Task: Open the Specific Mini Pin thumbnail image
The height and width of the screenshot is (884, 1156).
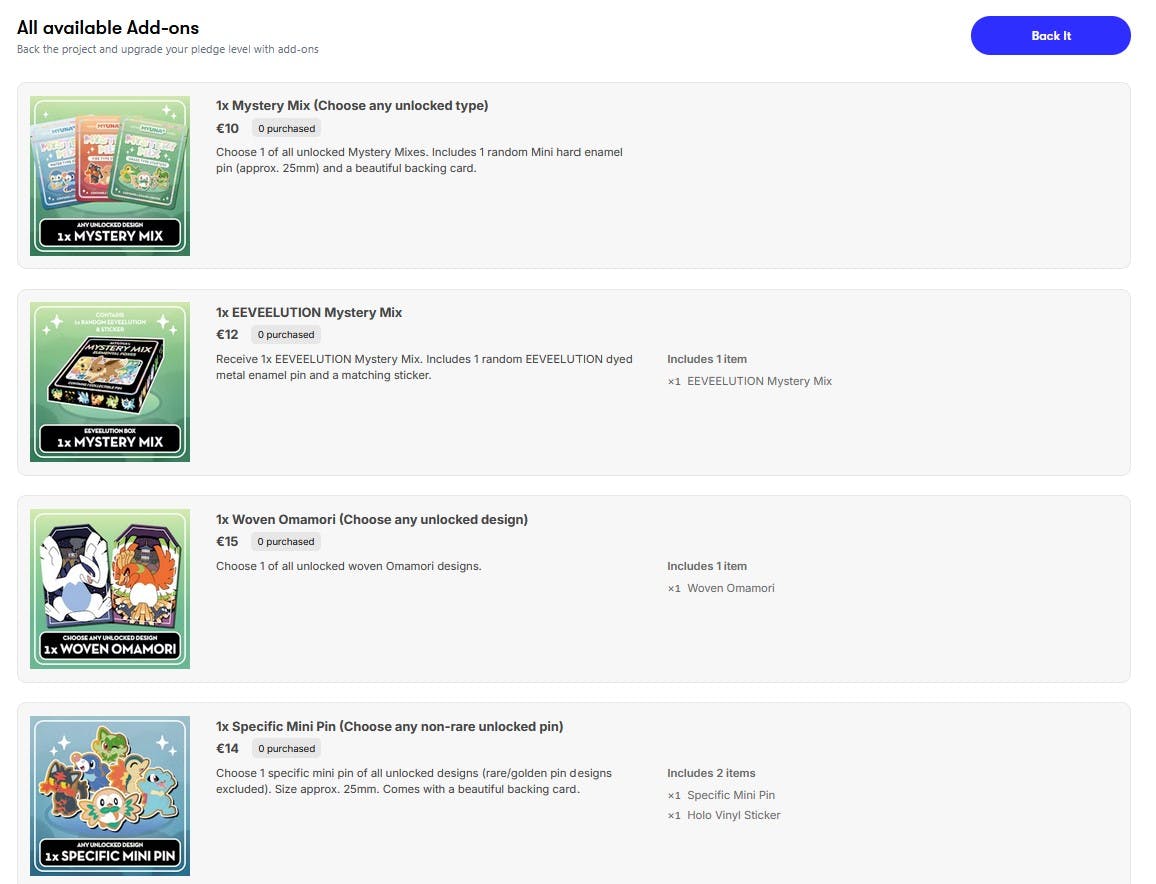Action: tap(110, 796)
